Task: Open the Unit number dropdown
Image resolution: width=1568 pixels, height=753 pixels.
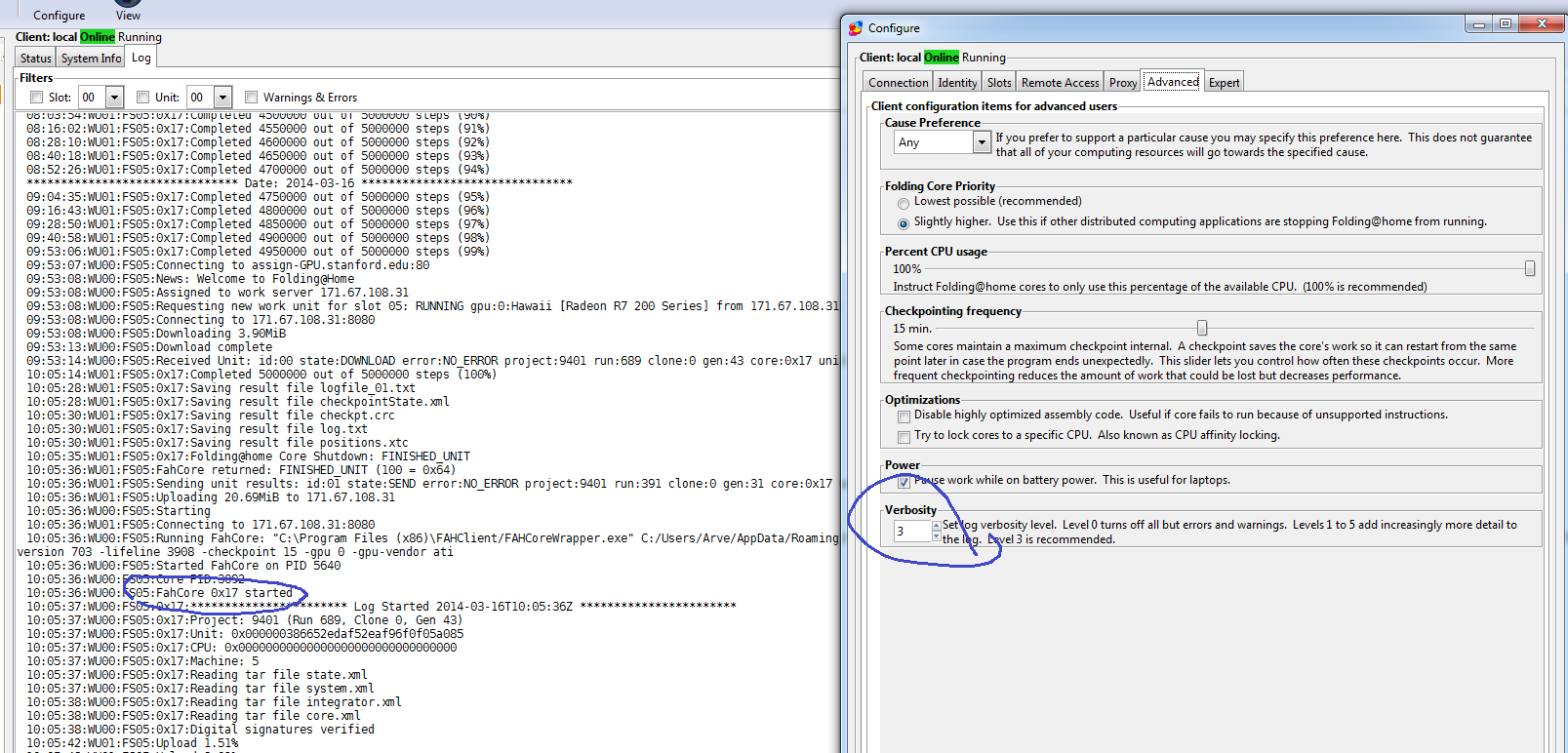Action: tap(223, 98)
